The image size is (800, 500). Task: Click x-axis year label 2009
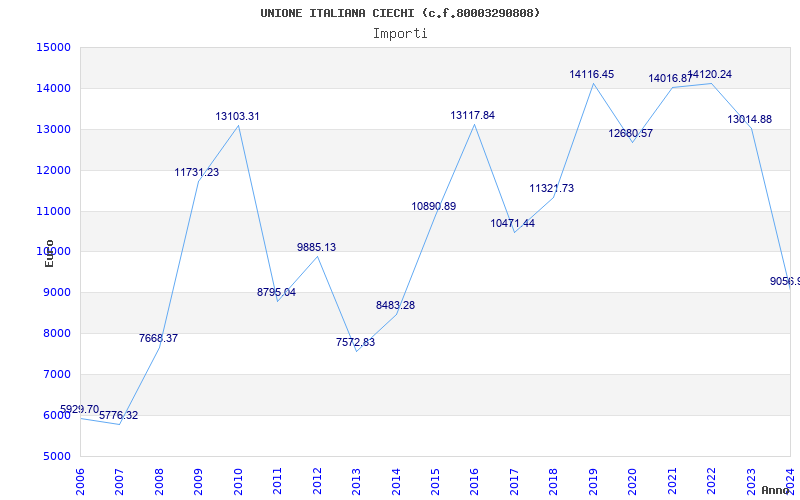198,481
